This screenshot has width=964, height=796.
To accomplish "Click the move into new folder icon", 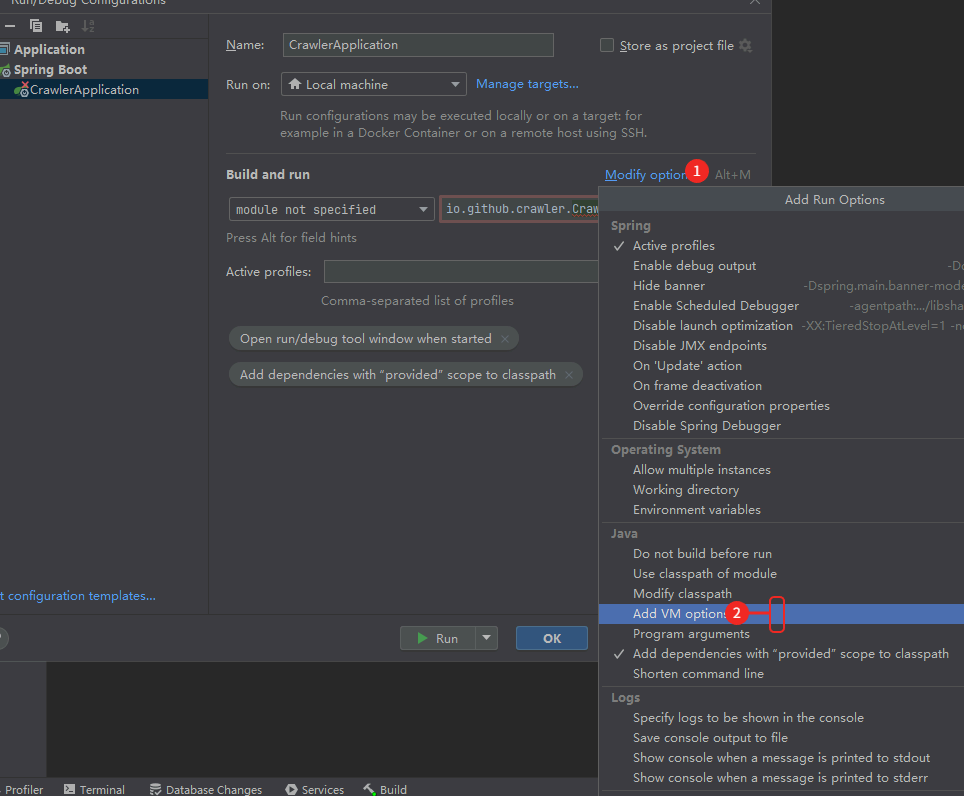I will (x=62, y=26).
